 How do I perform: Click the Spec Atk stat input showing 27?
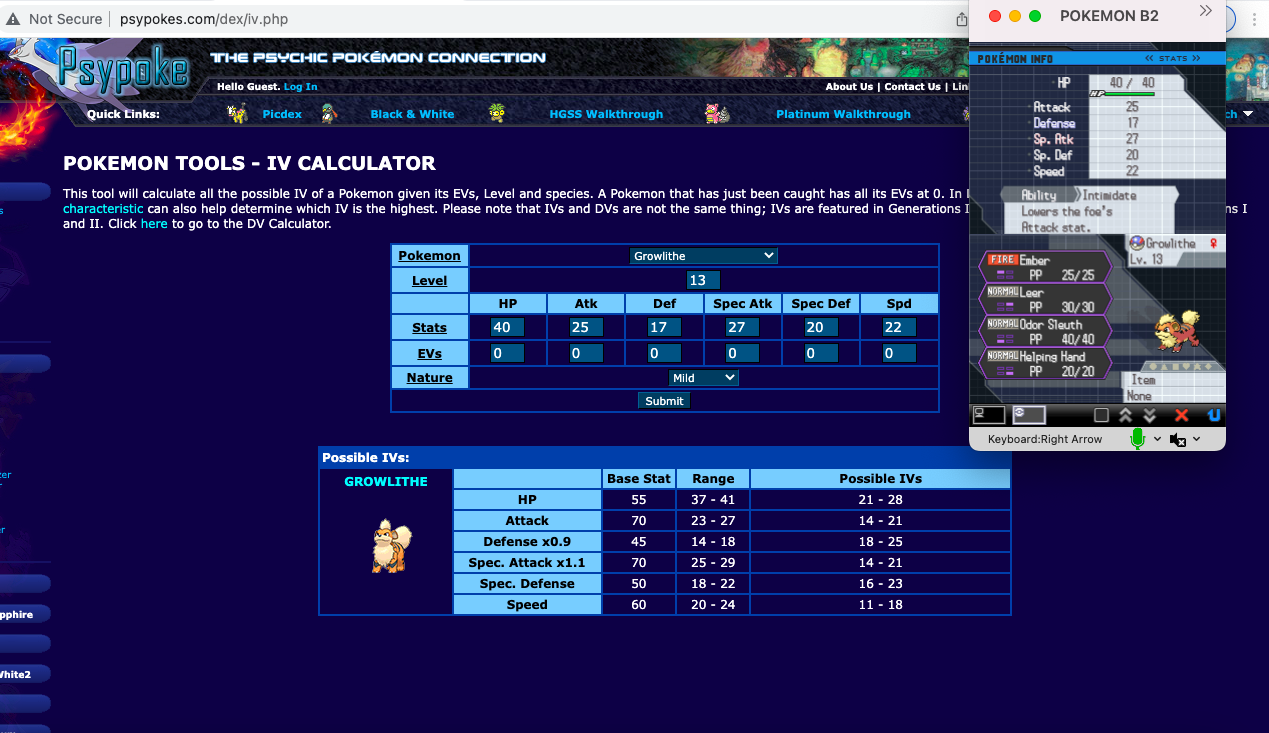(x=742, y=328)
